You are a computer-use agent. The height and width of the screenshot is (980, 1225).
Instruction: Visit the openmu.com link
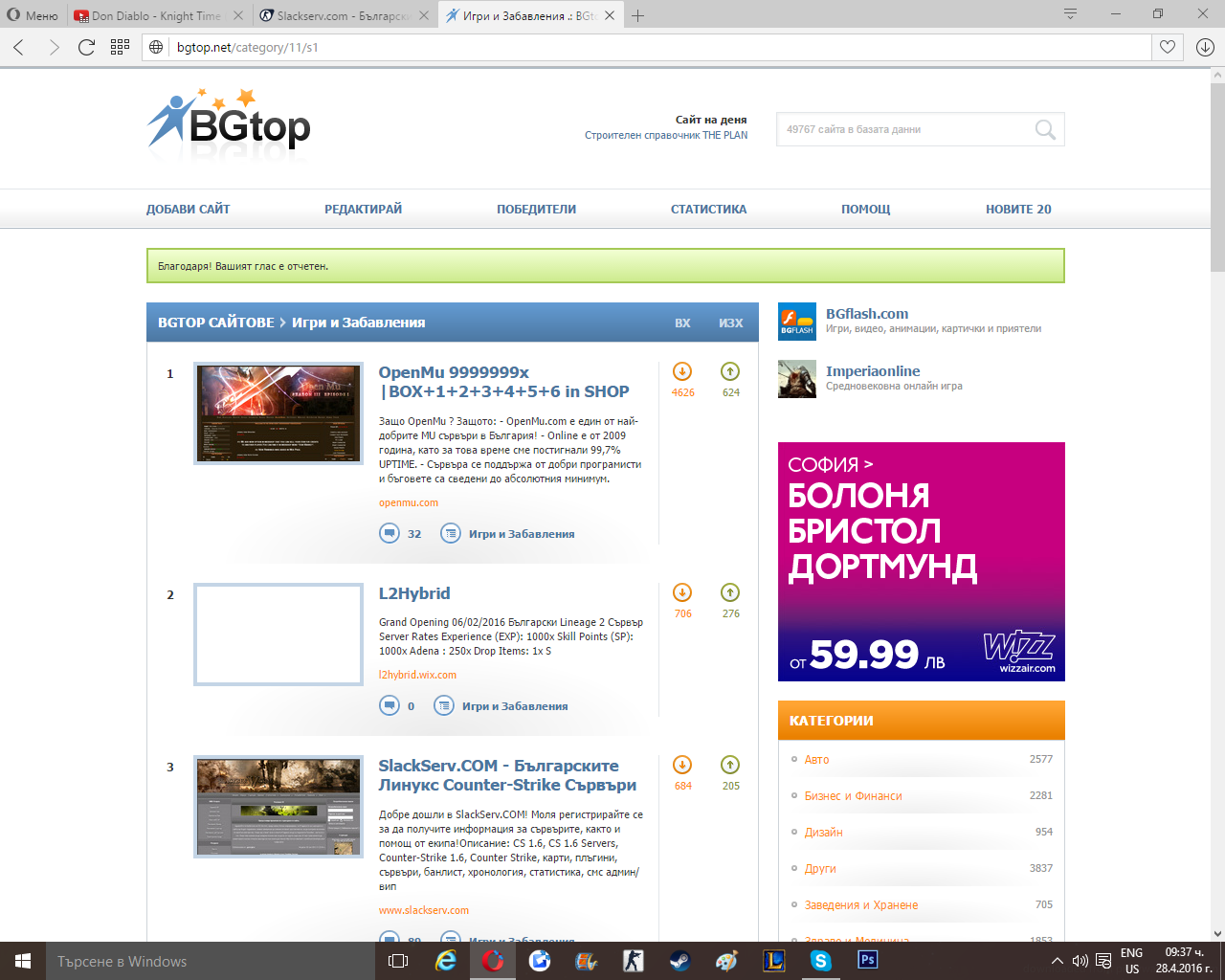click(409, 502)
